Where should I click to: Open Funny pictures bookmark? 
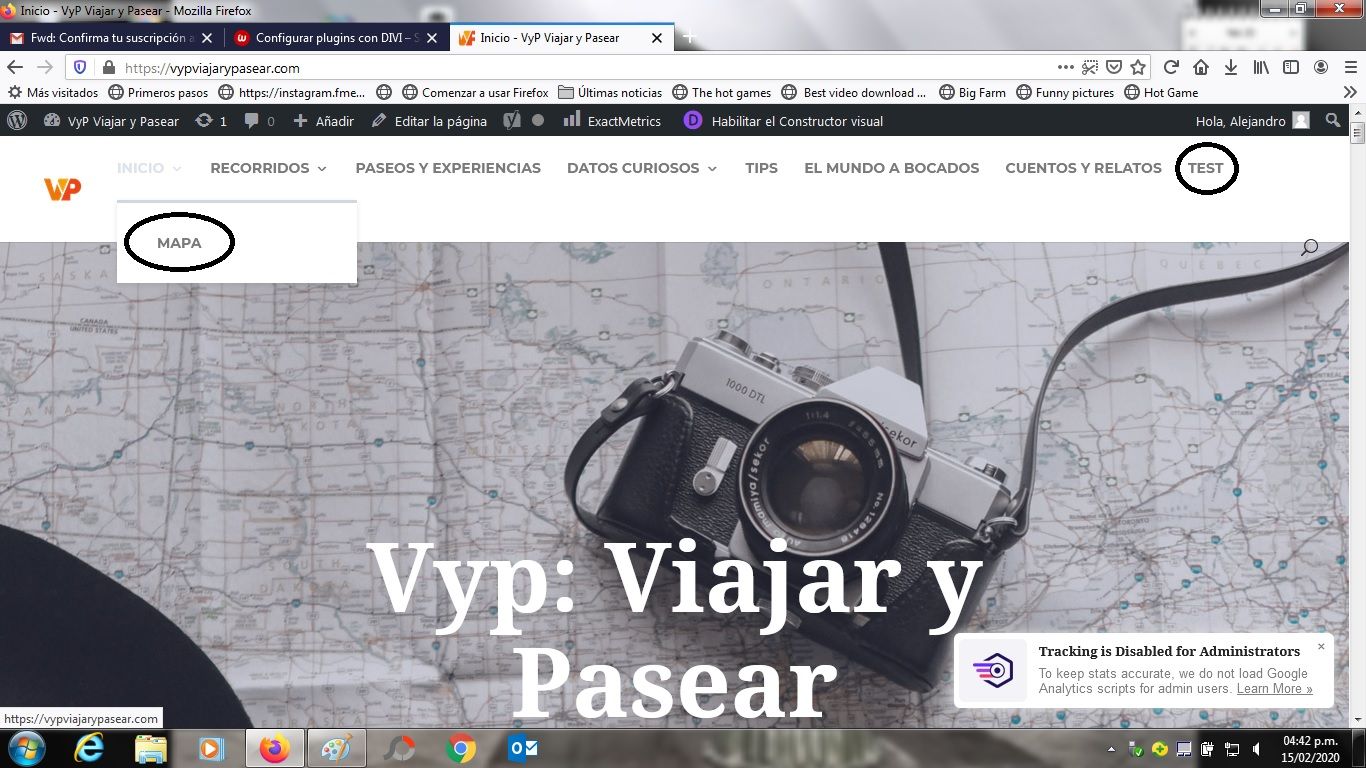[x=1065, y=92]
